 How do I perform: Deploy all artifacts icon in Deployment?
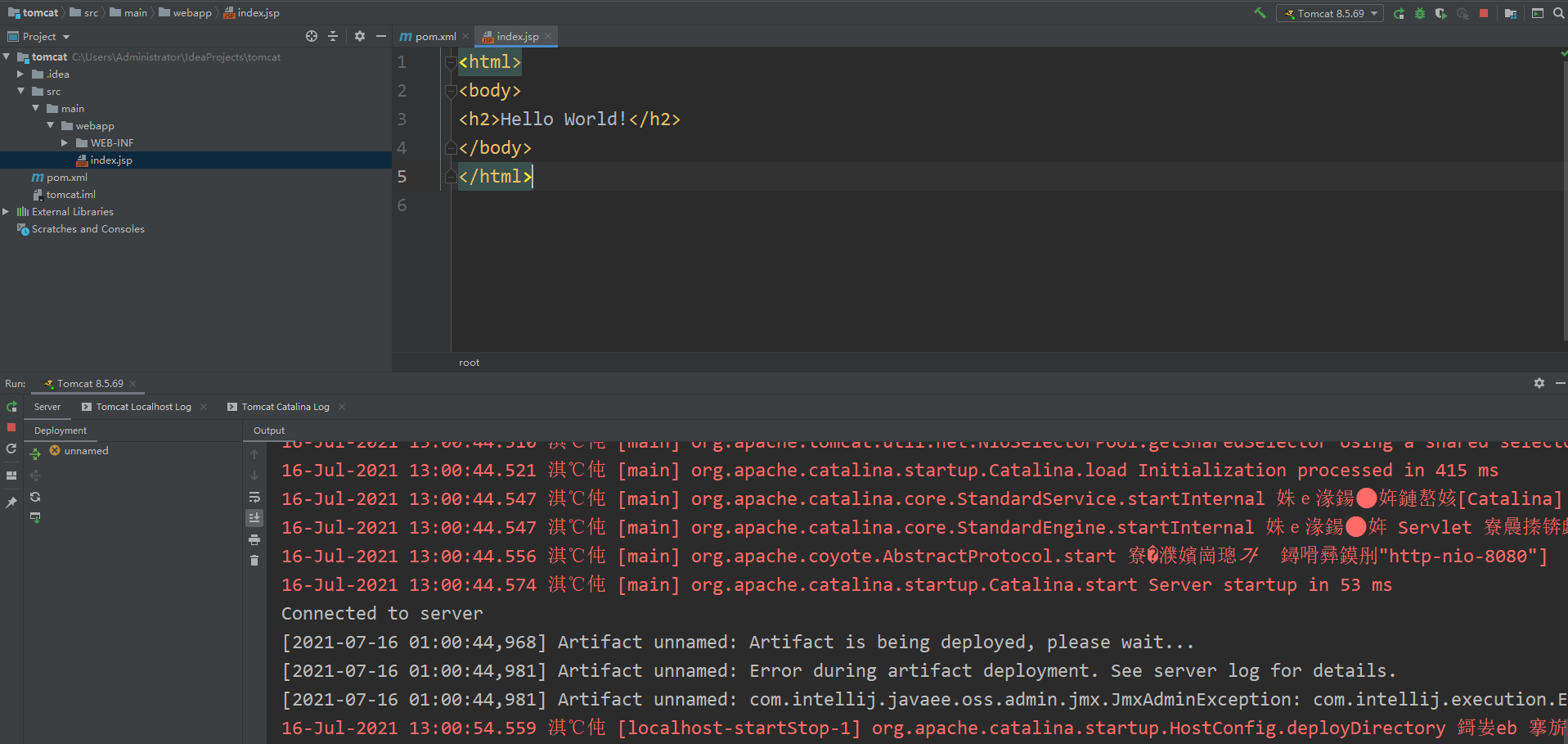click(x=35, y=453)
